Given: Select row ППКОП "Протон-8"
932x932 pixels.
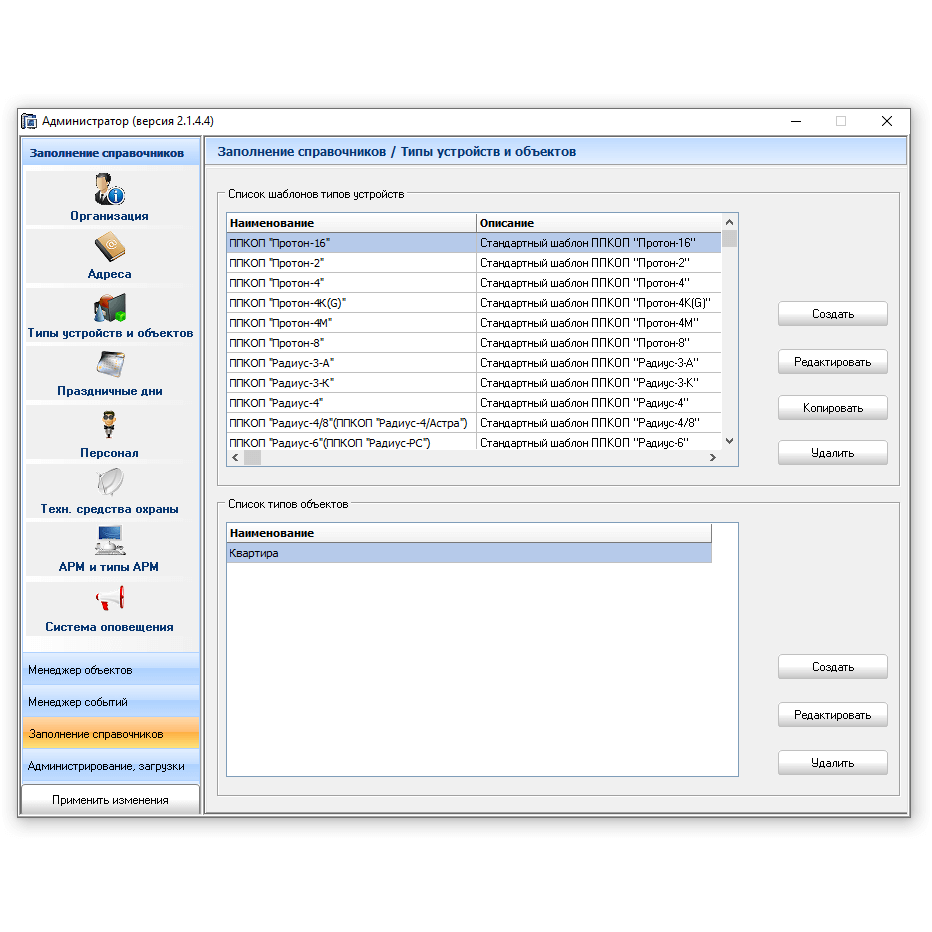Looking at the screenshot, I should tap(474, 343).
